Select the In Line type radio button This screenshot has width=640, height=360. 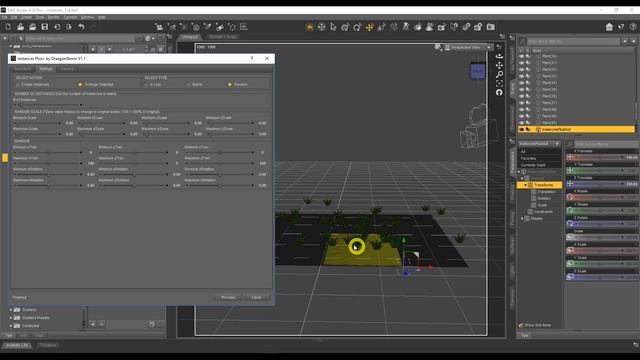146,84
